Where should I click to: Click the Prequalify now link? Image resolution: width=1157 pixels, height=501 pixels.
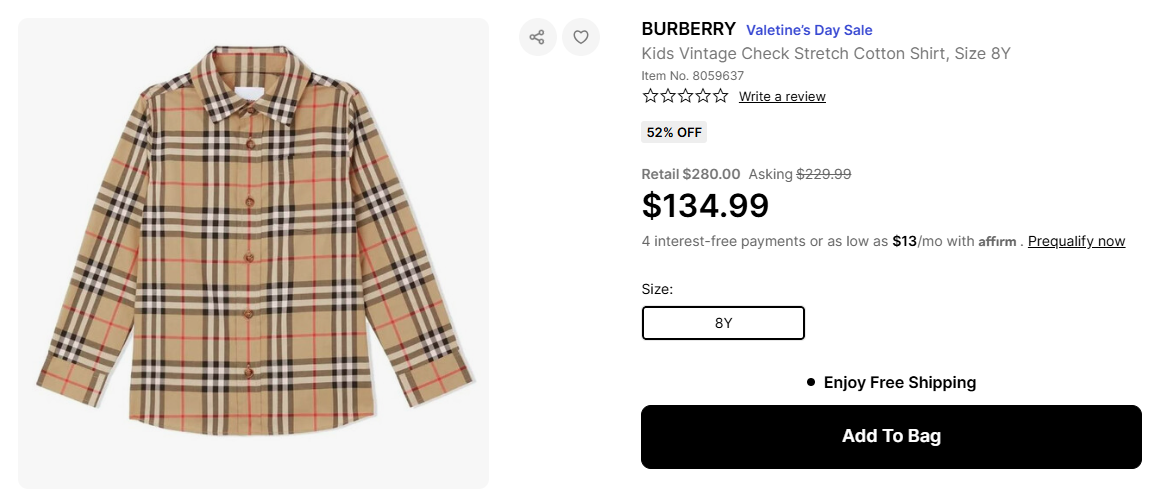pyautogui.click(x=1076, y=241)
